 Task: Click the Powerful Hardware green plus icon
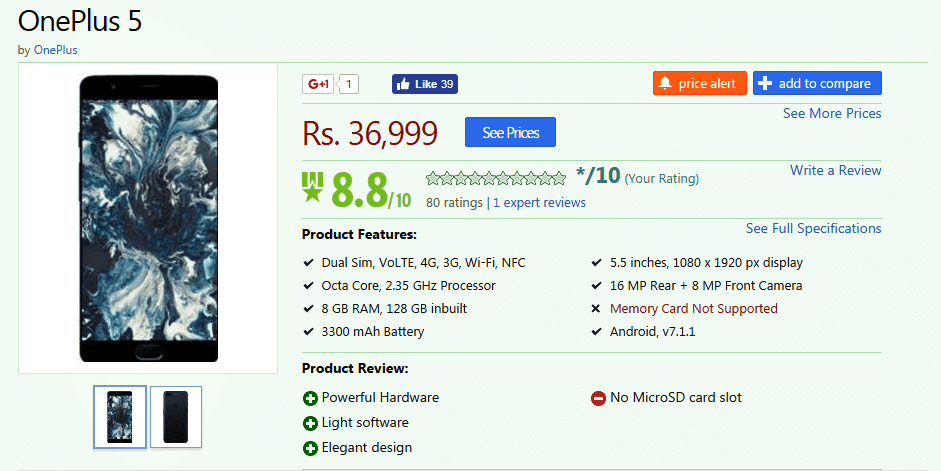pos(310,398)
